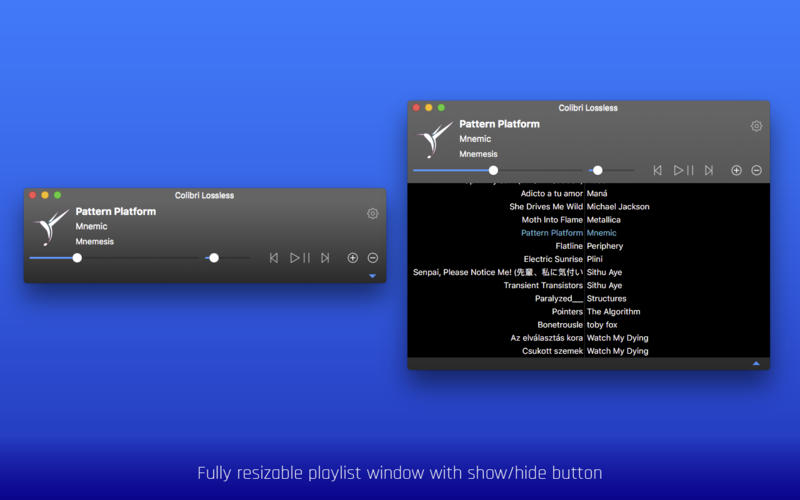Remove song with minus icon in expanded window
The width and height of the screenshot is (800, 500).
(757, 170)
